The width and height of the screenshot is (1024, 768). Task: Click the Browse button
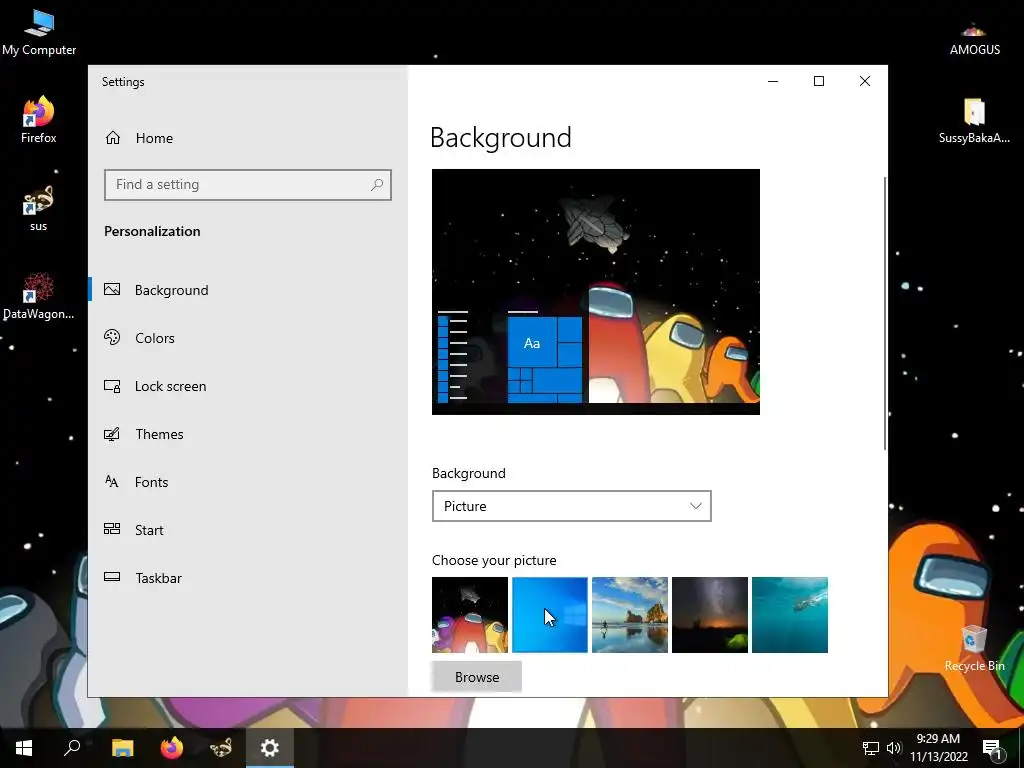click(x=477, y=677)
